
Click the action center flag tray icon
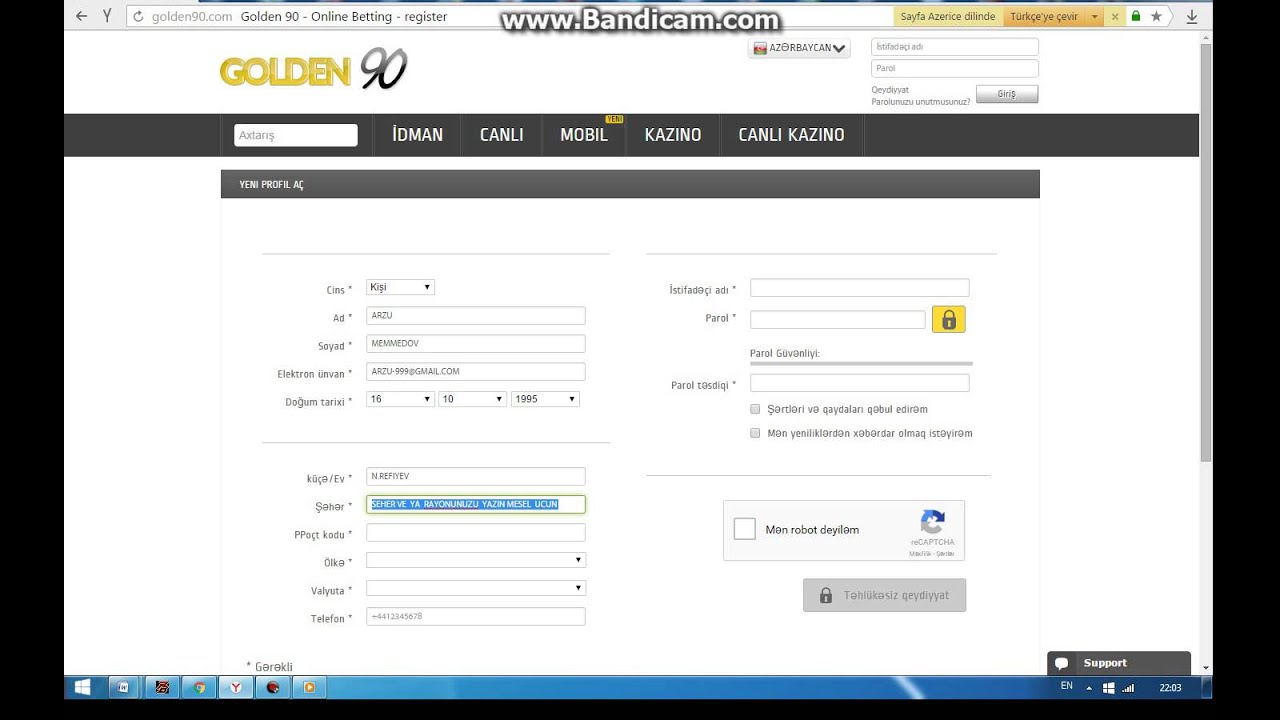pyautogui.click(x=1109, y=688)
